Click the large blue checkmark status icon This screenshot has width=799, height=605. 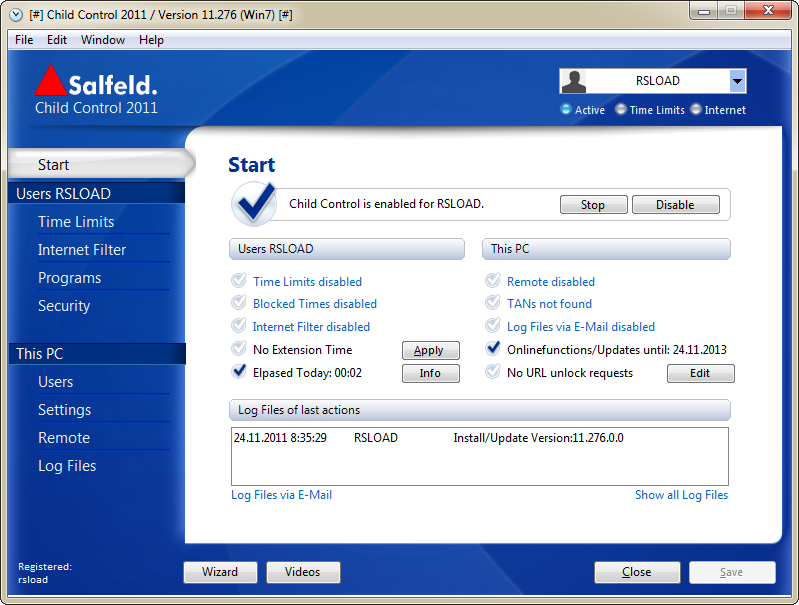254,204
